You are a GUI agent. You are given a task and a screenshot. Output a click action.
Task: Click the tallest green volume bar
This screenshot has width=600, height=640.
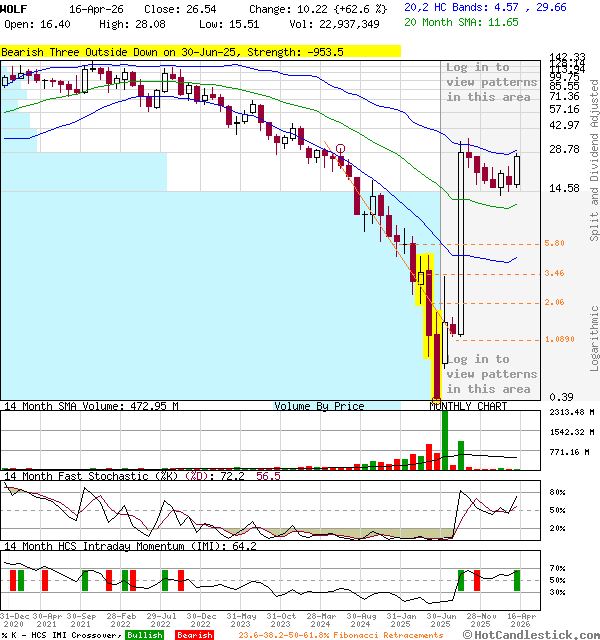click(444, 438)
